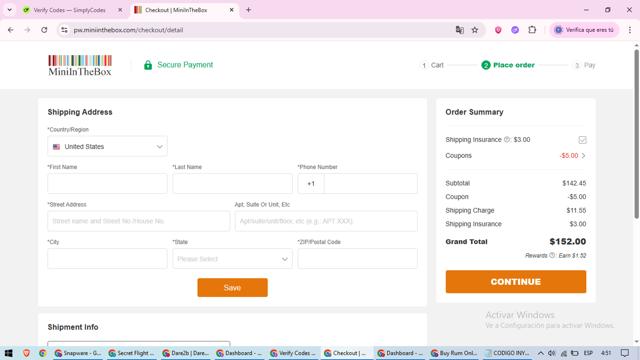Open the CODIGO INV taskbar window
Viewport: 640px width, 360px height.
click(x=507, y=353)
